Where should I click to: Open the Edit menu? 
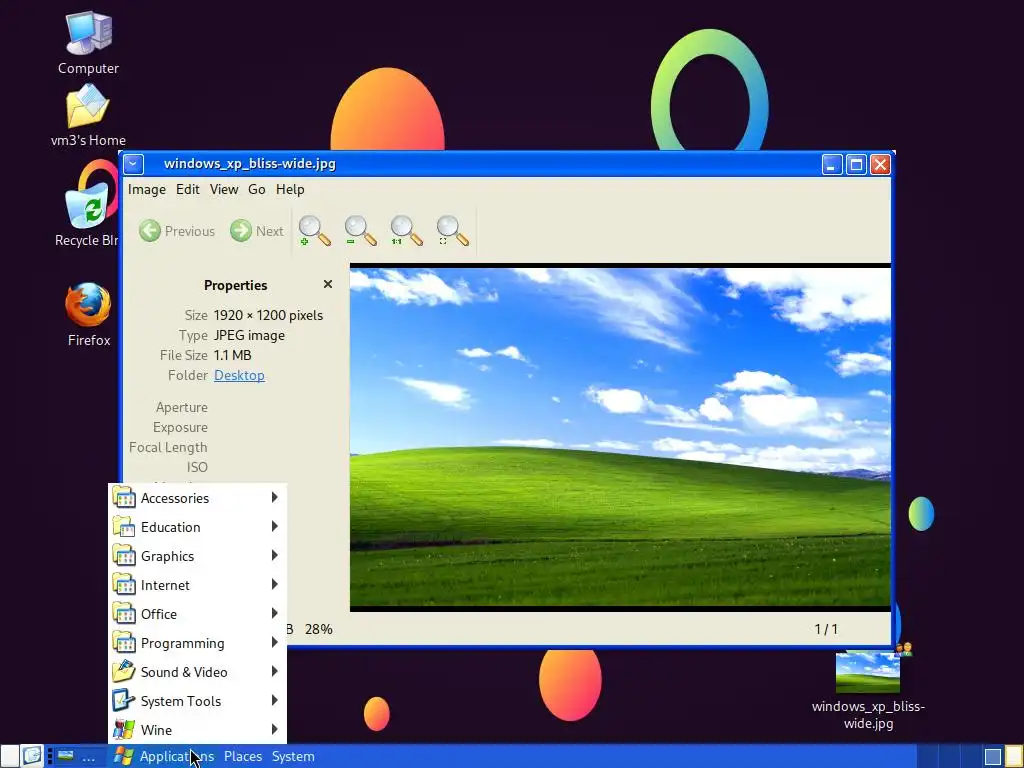[x=187, y=189]
